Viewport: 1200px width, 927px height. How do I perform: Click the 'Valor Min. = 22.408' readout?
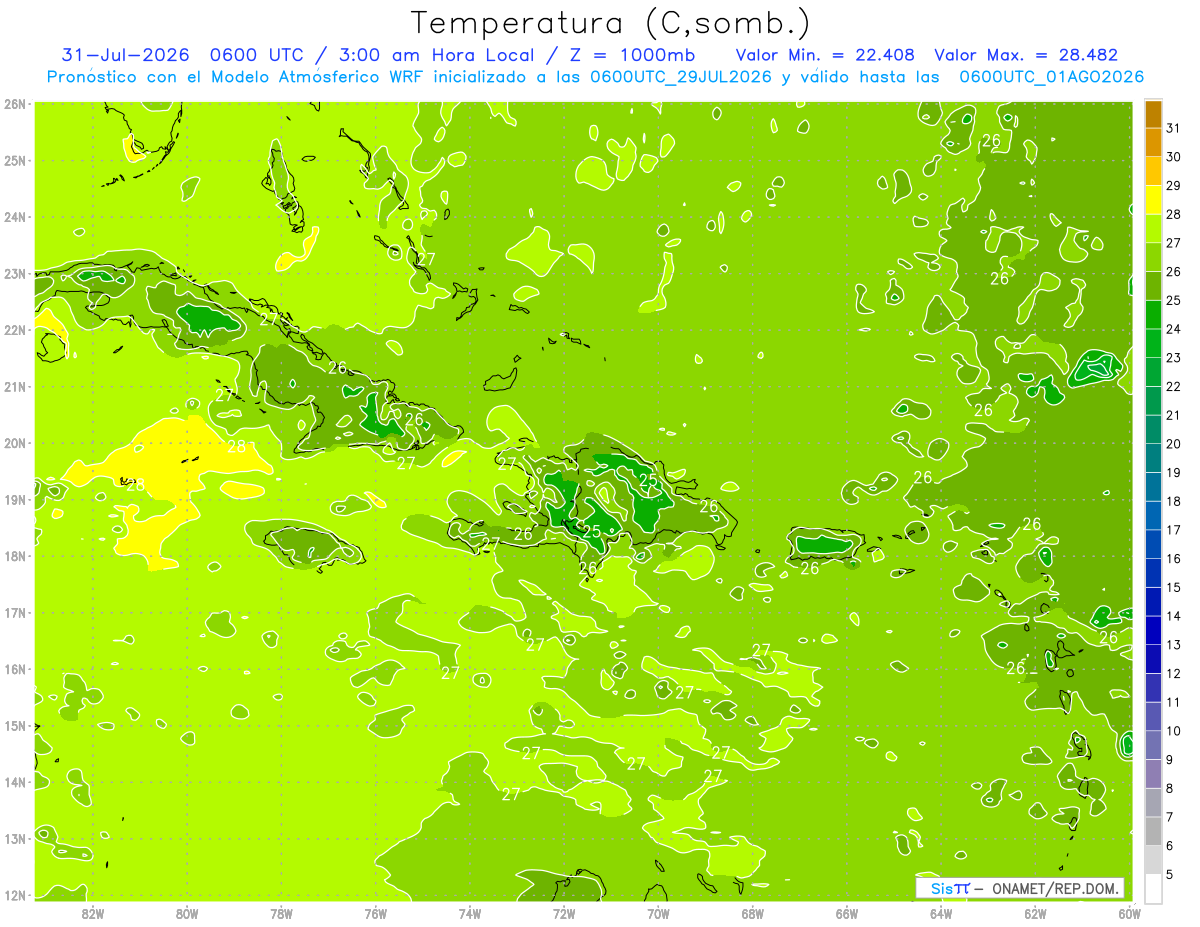(x=826, y=55)
